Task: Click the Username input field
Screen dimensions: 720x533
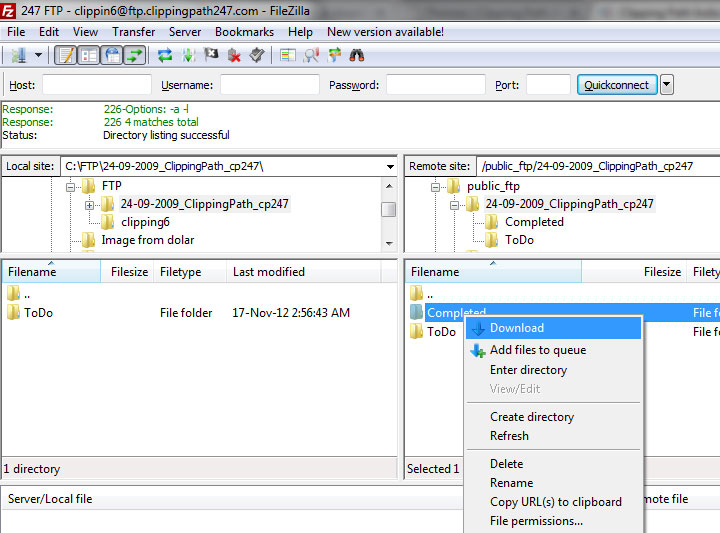Action: (x=270, y=85)
